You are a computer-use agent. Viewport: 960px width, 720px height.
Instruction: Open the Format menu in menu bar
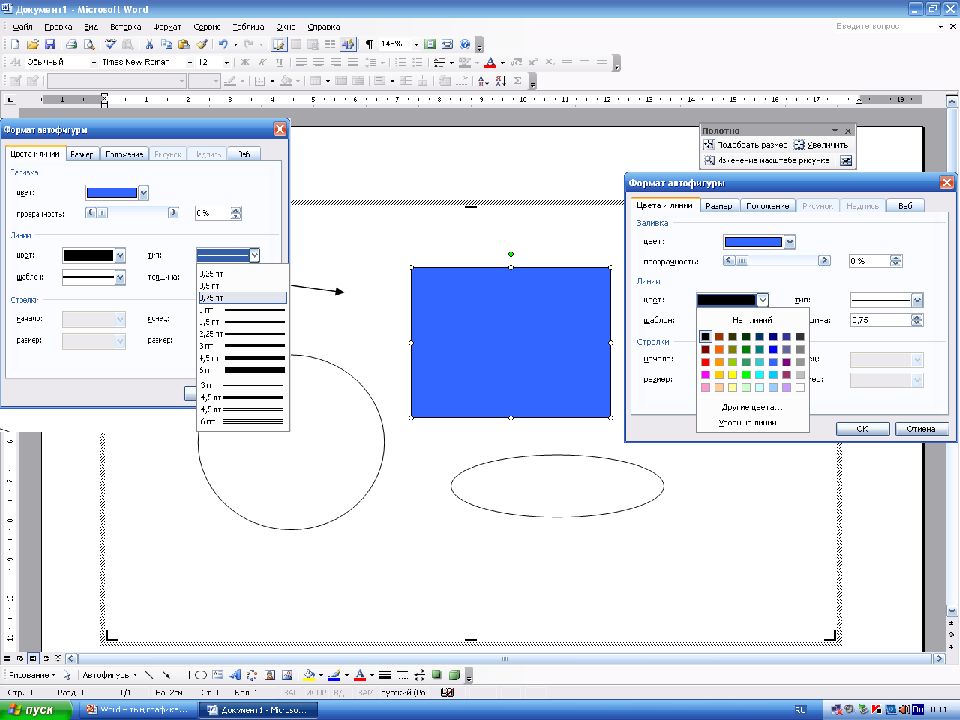(167, 27)
